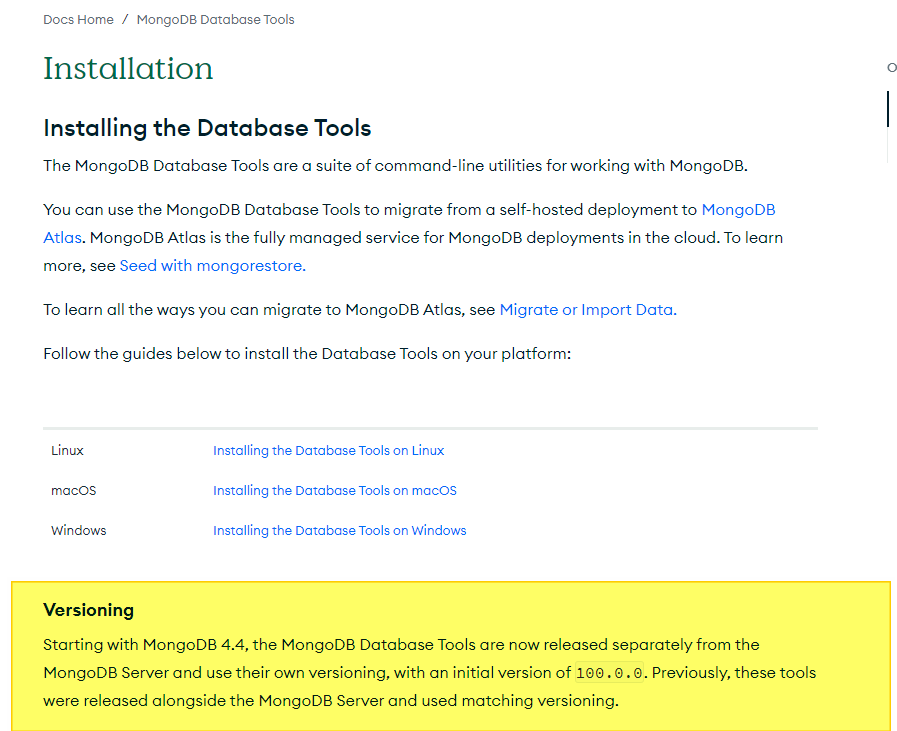Open the MongoDB Atlas link
897x731 pixels.
pyautogui.click(x=738, y=210)
